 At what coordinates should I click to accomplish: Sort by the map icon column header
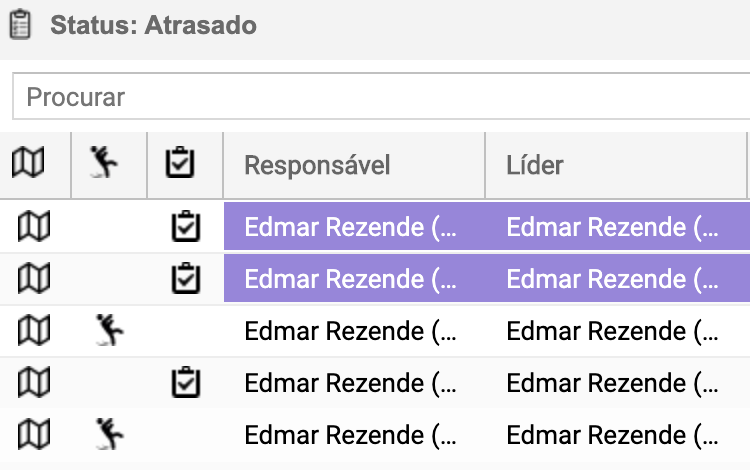pyautogui.click(x=28, y=163)
